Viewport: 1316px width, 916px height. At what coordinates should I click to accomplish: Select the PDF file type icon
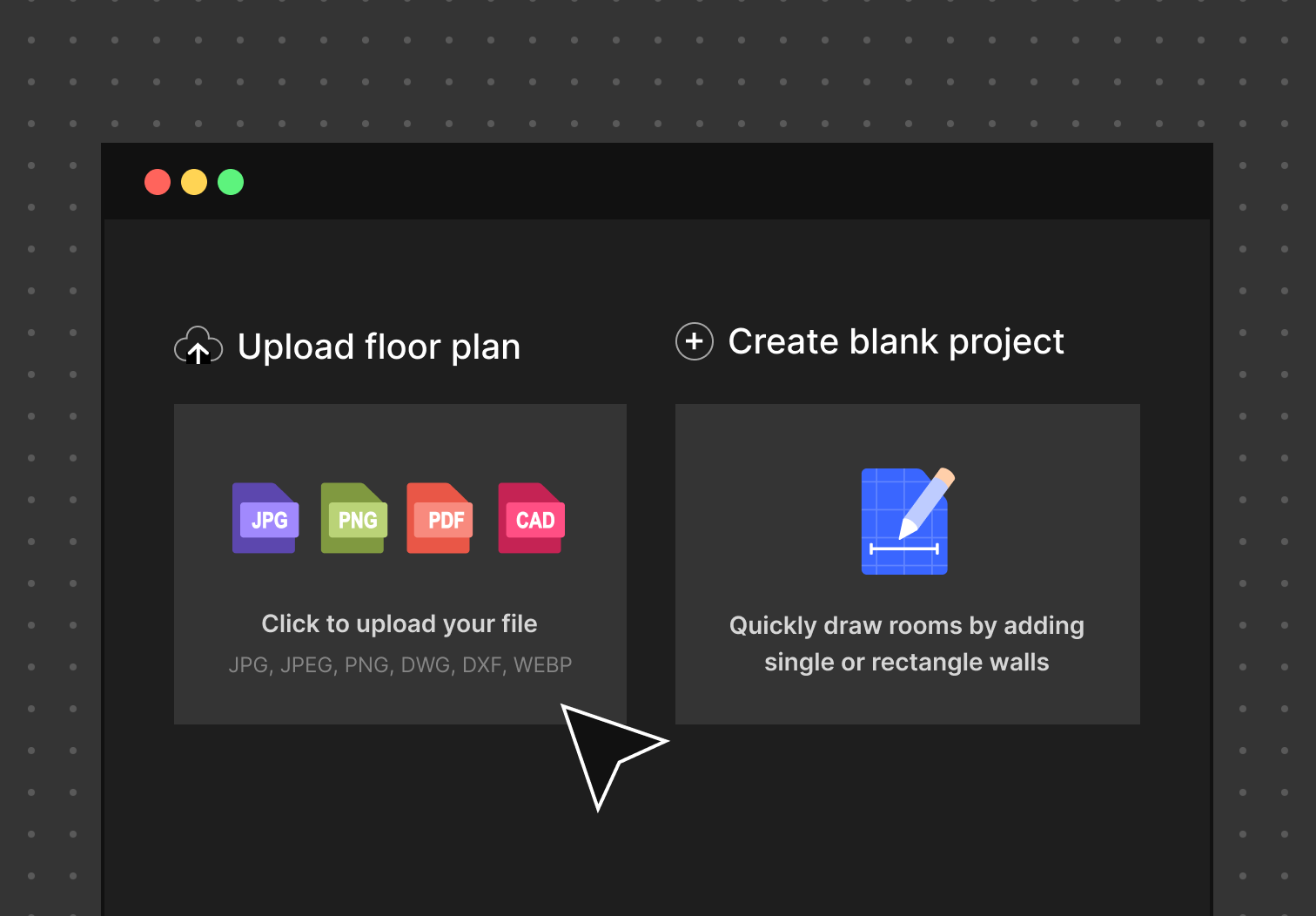click(x=440, y=518)
